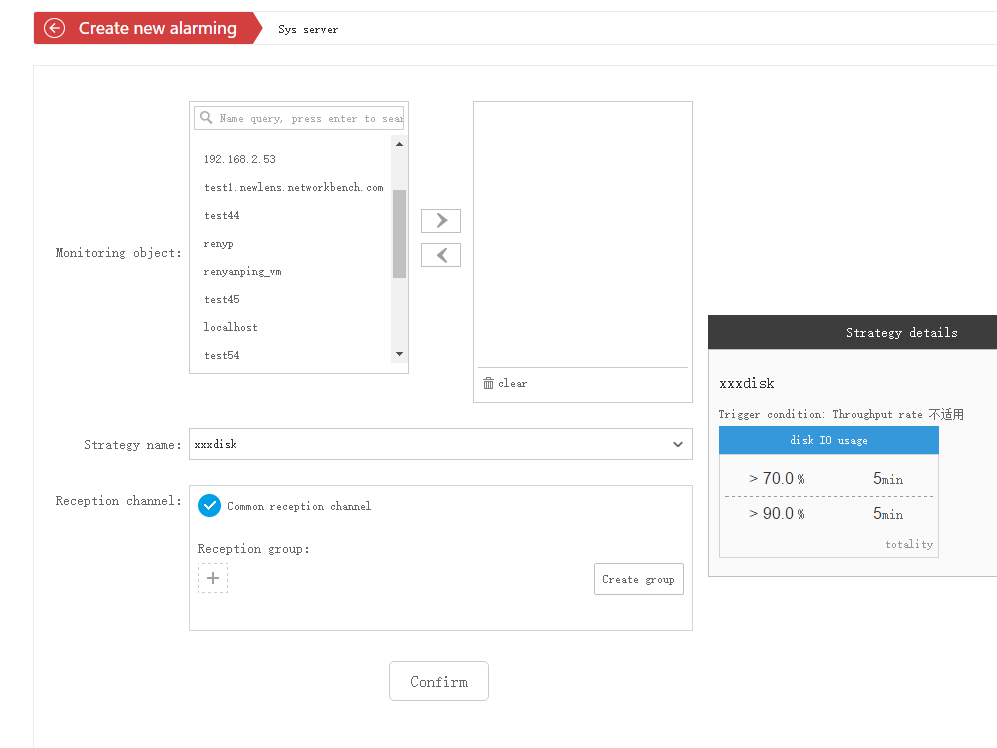Screen dimensions: 997x748
Task: Select renyanping_vm in the monitoring list
Action: pos(243,271)
